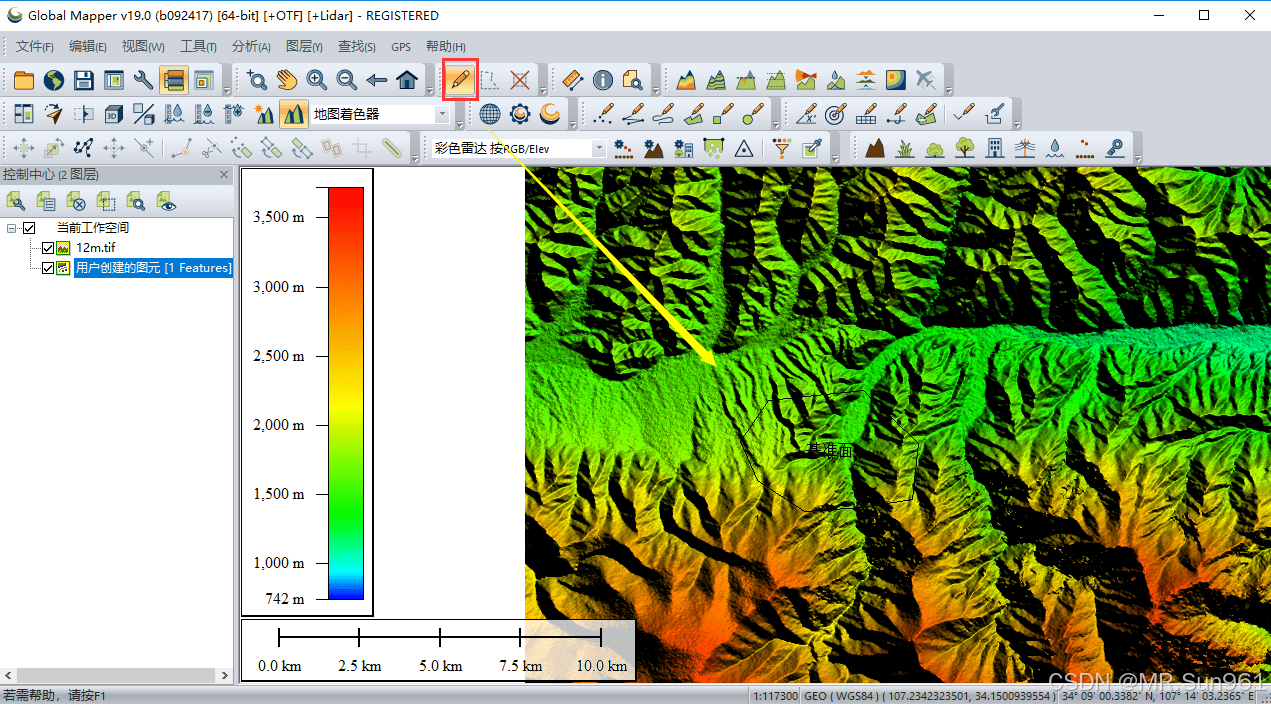Click the 基准面 polygon label on map
Image resolution: width=1271 pixels, height=704 pixels.
[830, 451]
